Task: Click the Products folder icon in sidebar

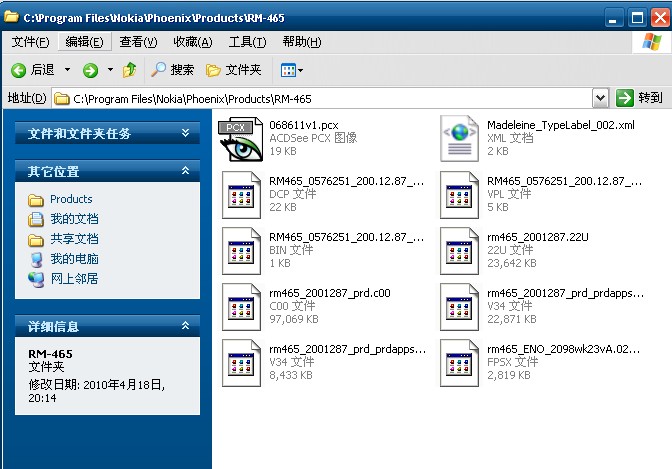Action: click(x=36, y=200)
